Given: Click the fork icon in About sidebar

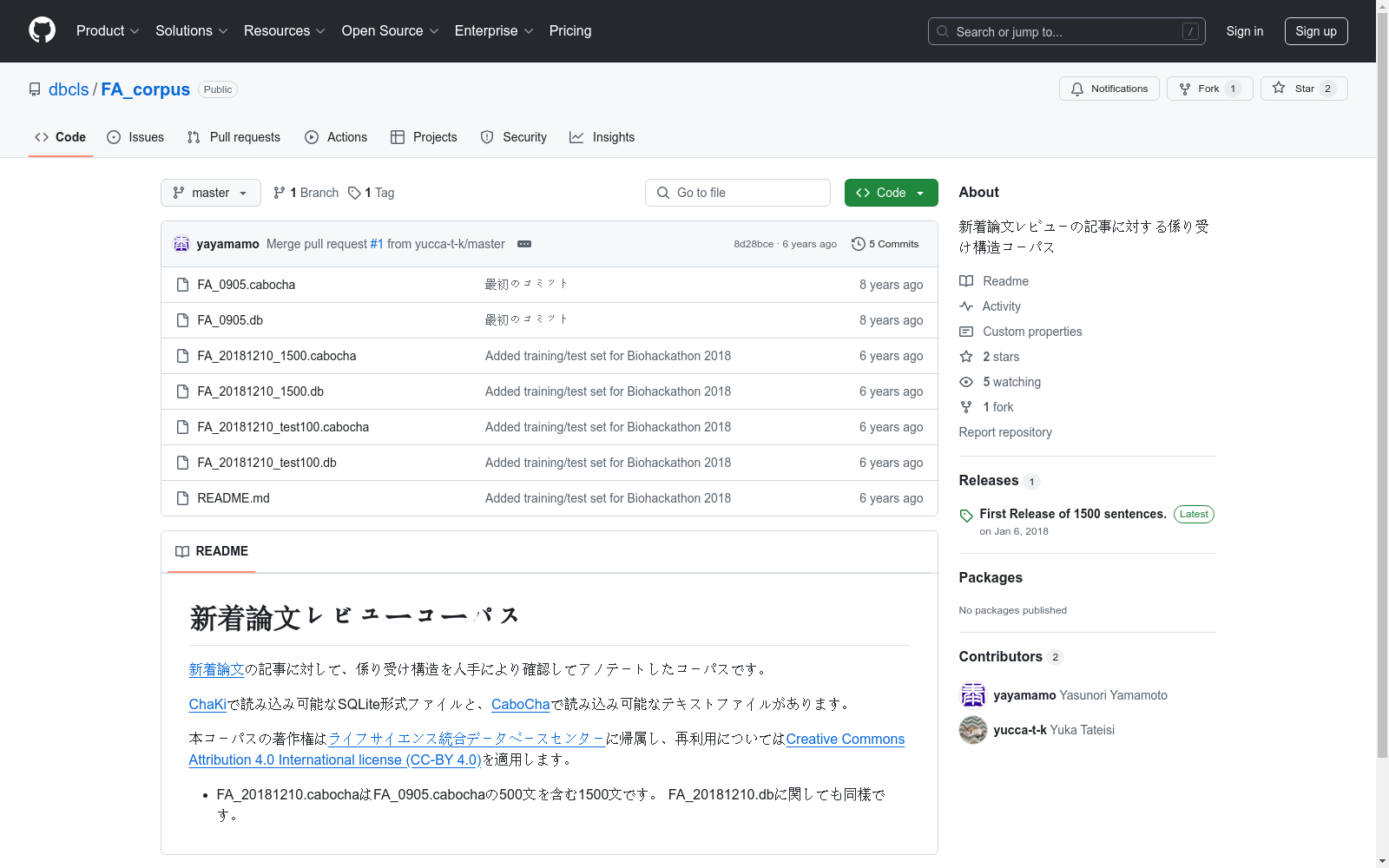Looking at the screenshot, I should 966,407.
